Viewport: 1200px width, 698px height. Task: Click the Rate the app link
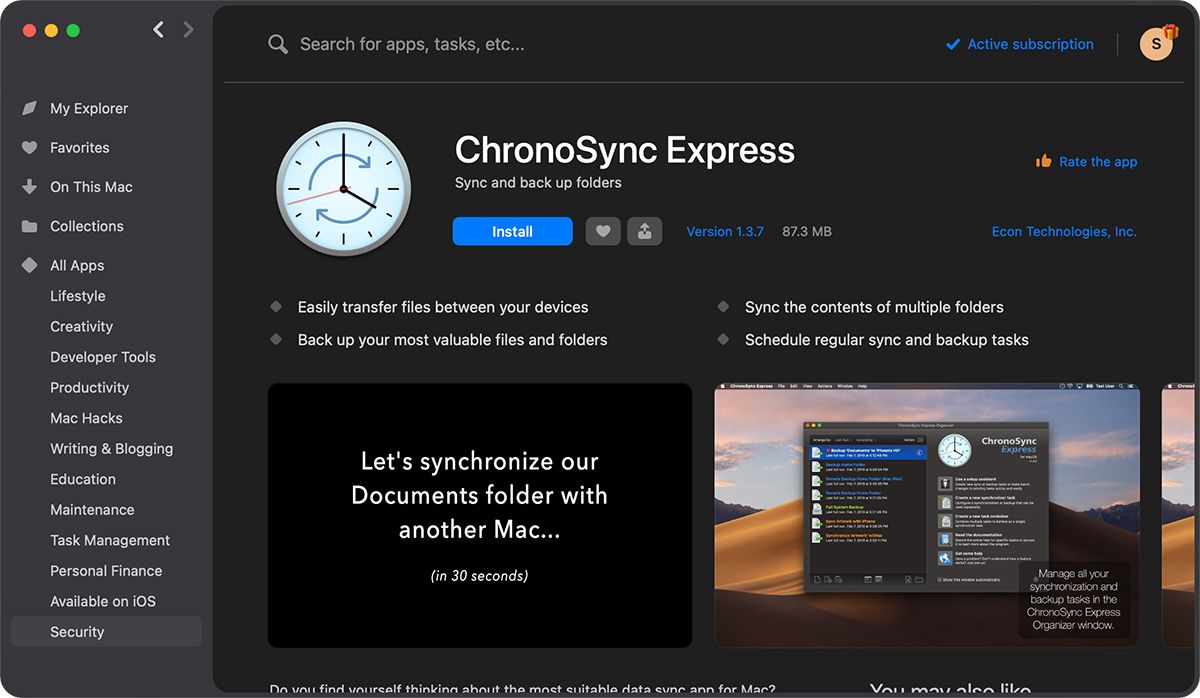pyautogui.click(x=1098, y=161)
